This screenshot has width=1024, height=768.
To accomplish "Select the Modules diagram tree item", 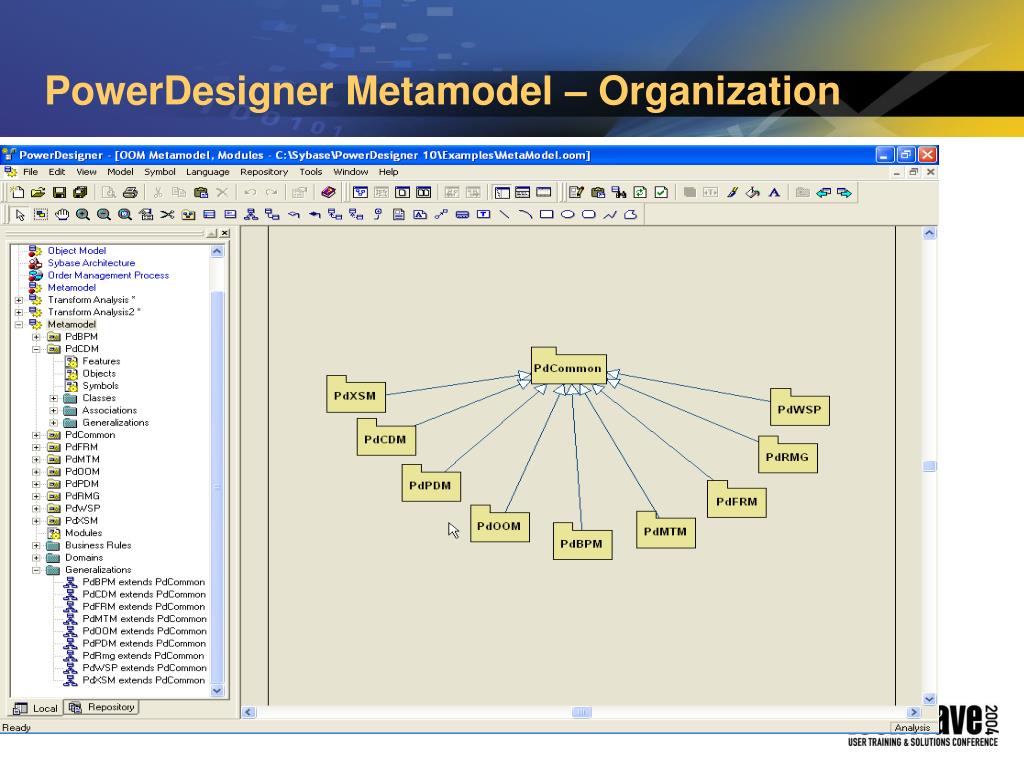I will click(x=84, y=534).
